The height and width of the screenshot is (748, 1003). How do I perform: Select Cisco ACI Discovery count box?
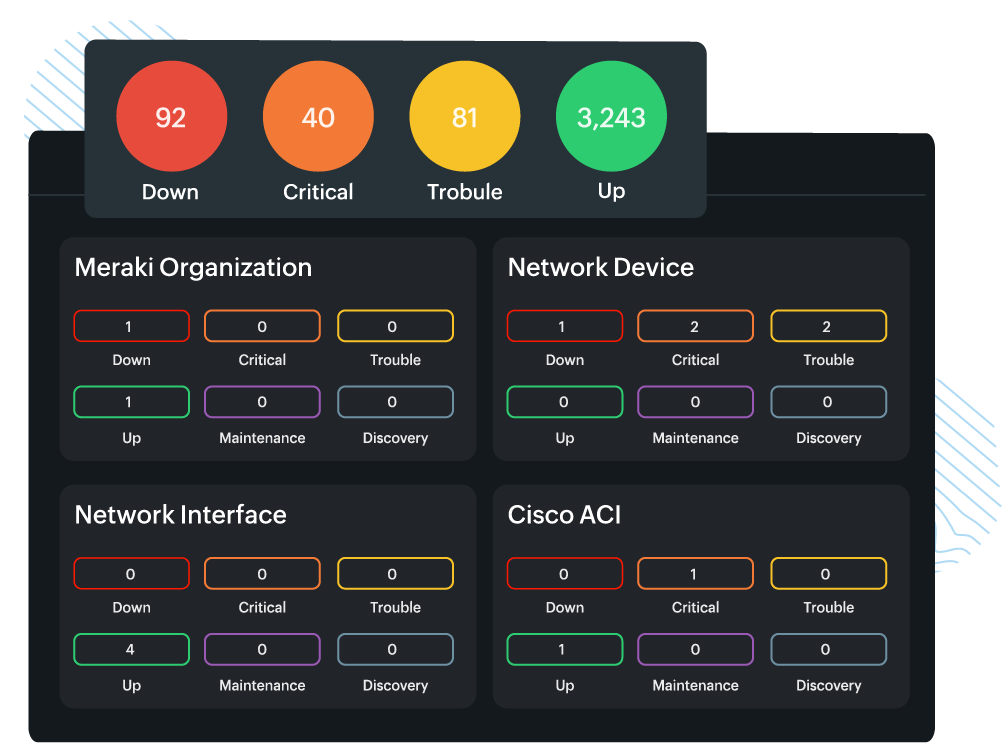point(828,650)
